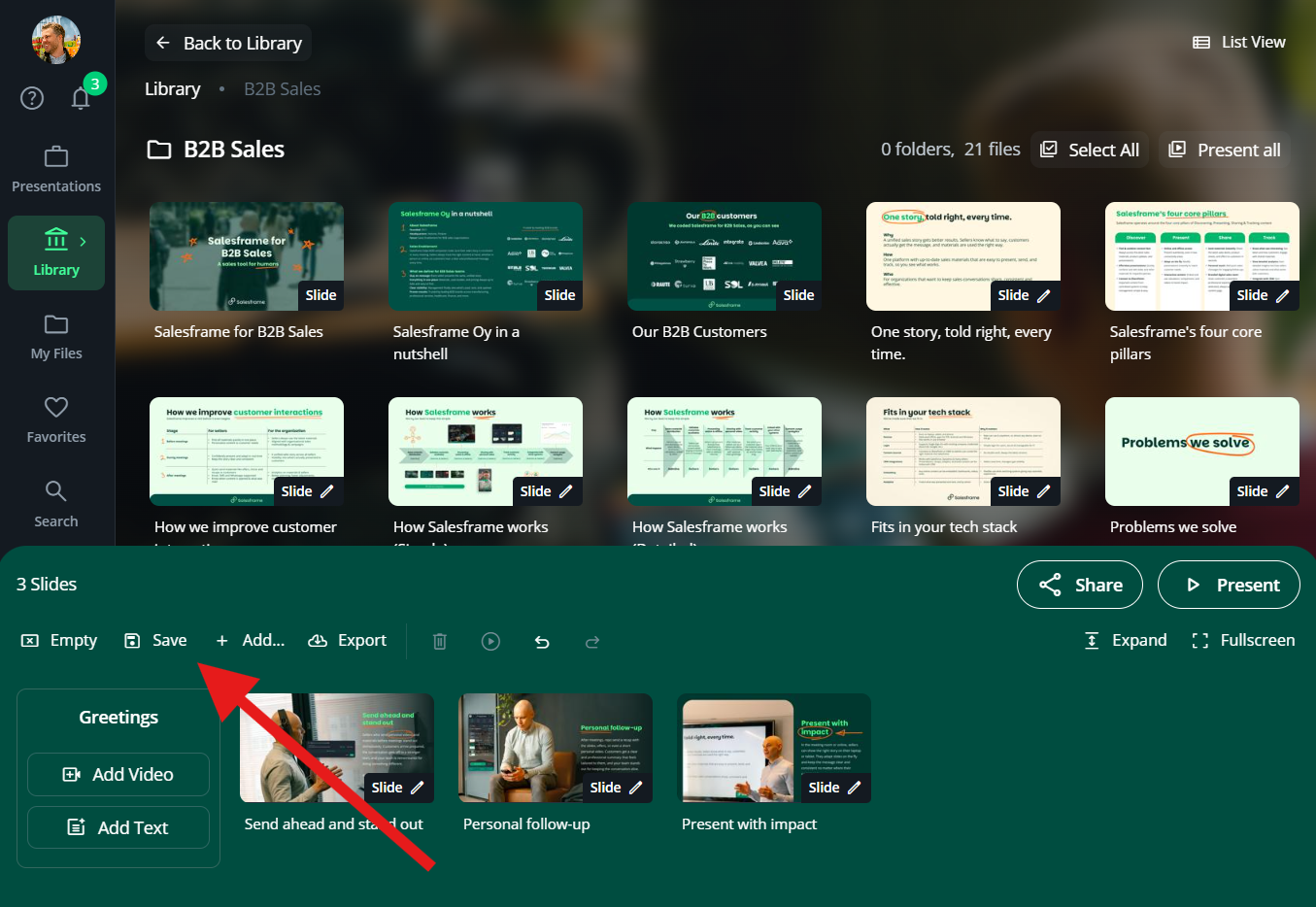Click the Present button in bottom panel
This screenshot has height=907, width=1316.
click(1229, 585)
